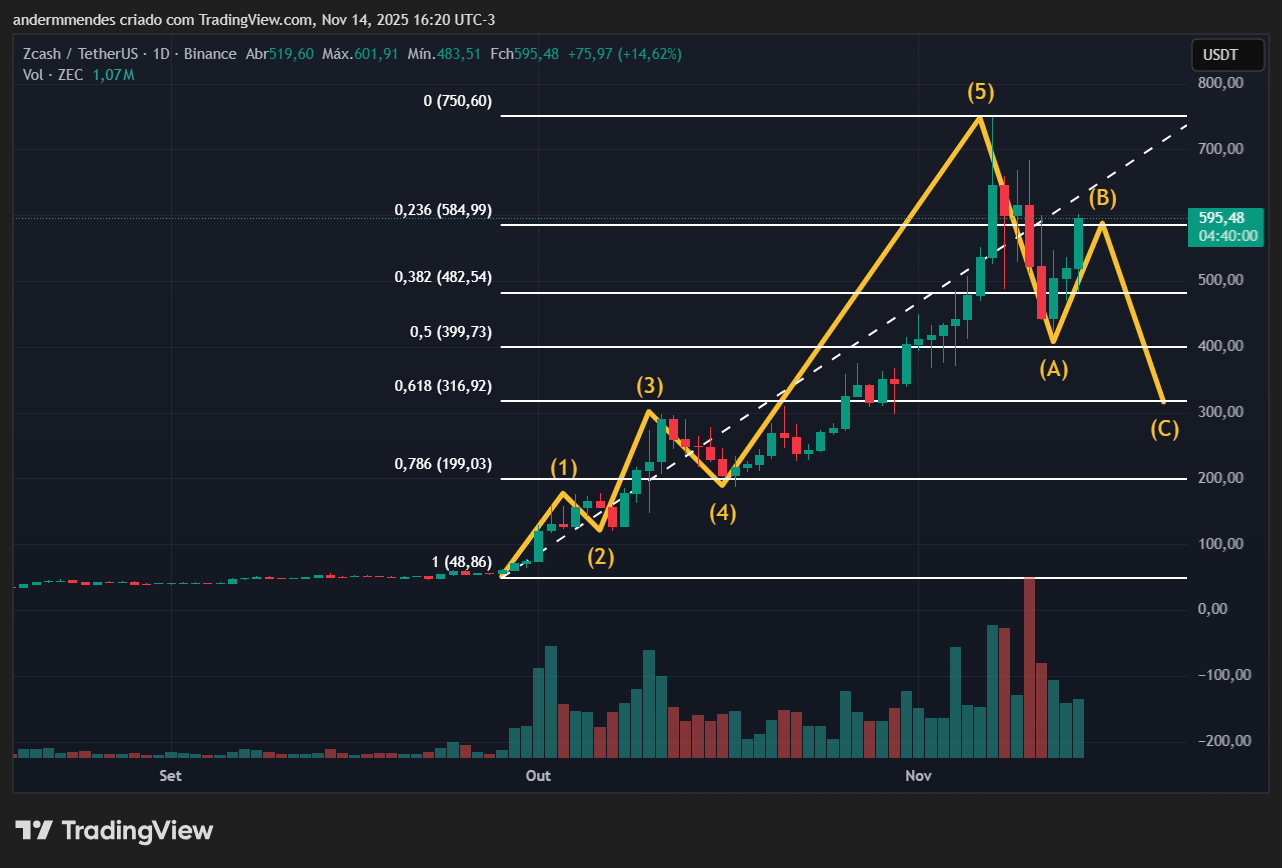Click the wave label (5) near the peak
This screenshot has width=1282, height=868.
[x=980, y=93]
